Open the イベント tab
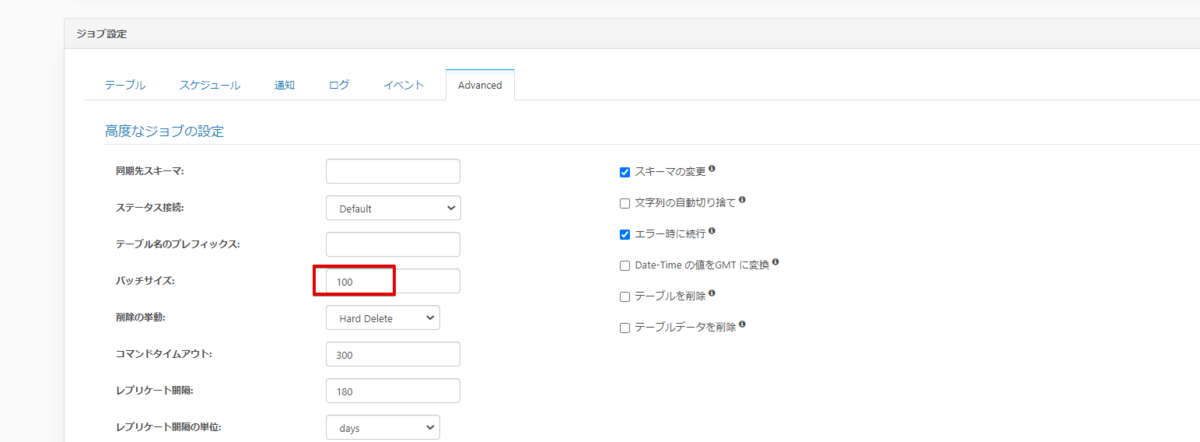1200x442 pixels. pyautogui.click(x=404, y=85)
